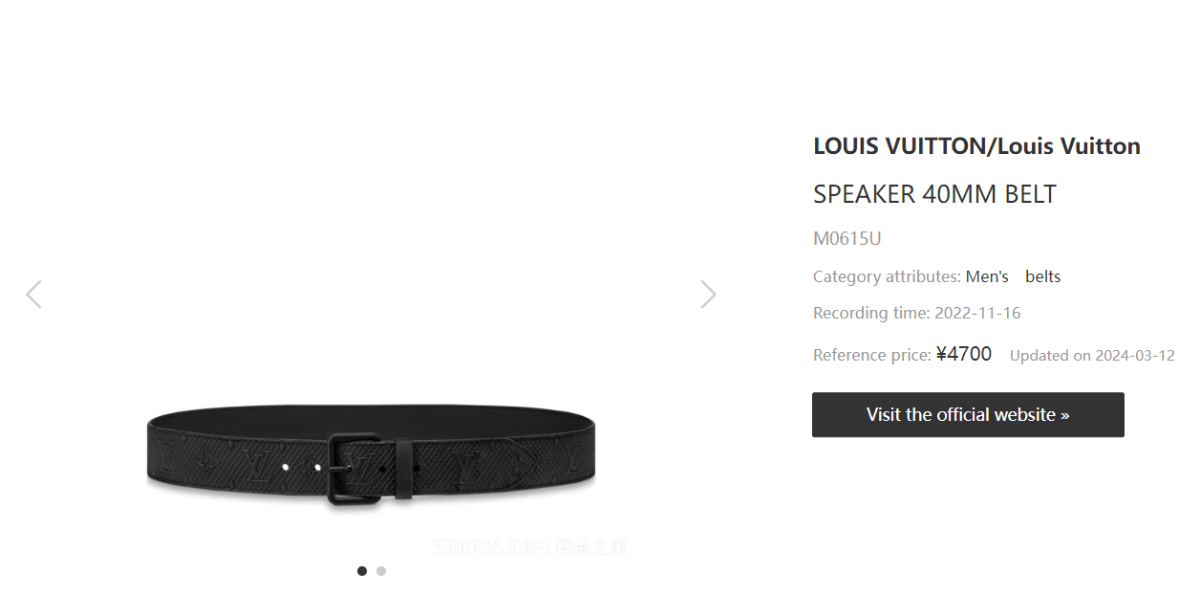
Task: Select the first carousel dot indicator
Action: 362,571
